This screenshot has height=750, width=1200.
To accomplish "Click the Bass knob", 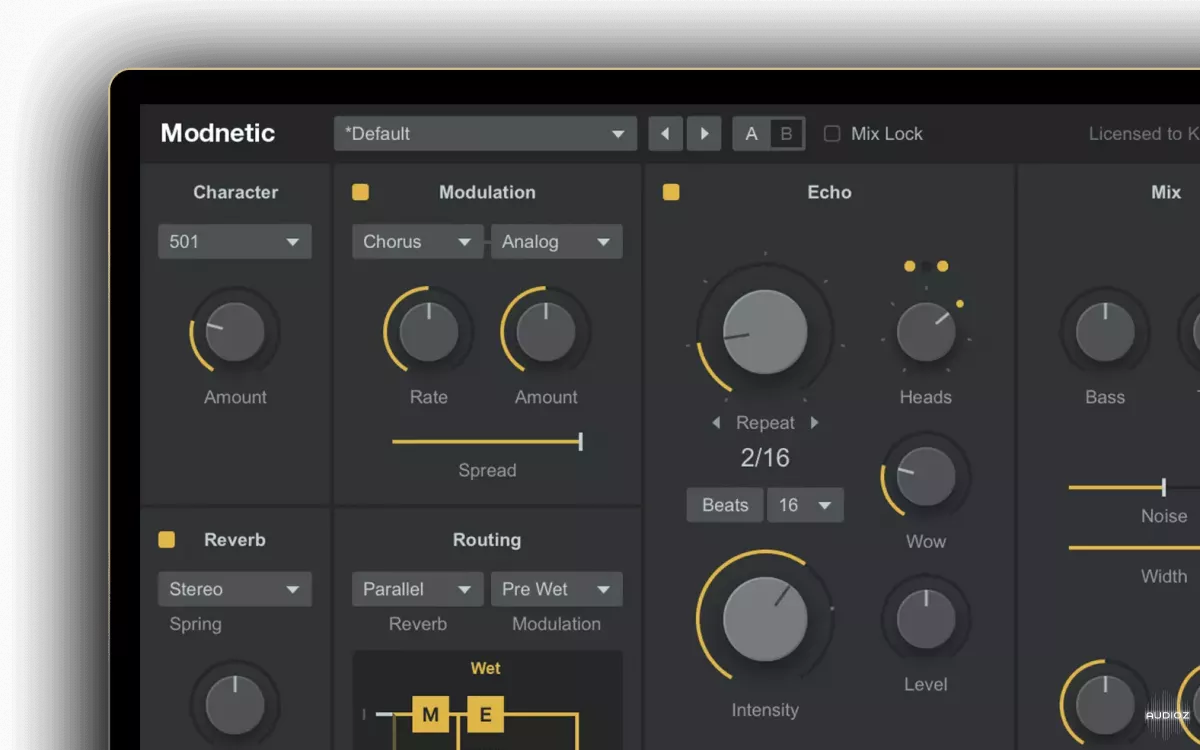I will (x=1105, y=332).
